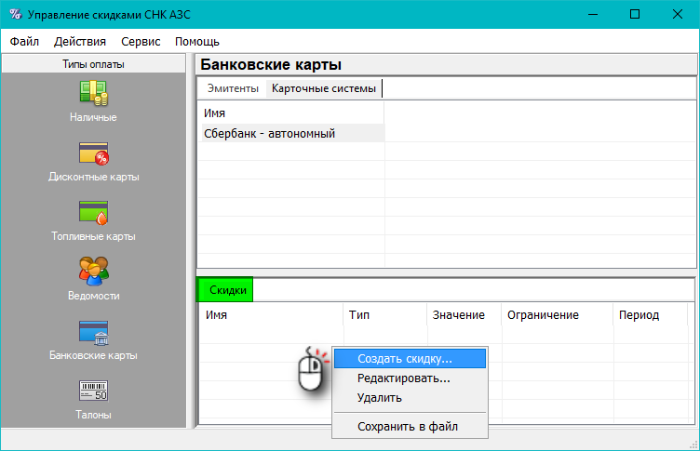Select Сохранить в файл menu entry
700x451 pixels.
tap(407, 427)
